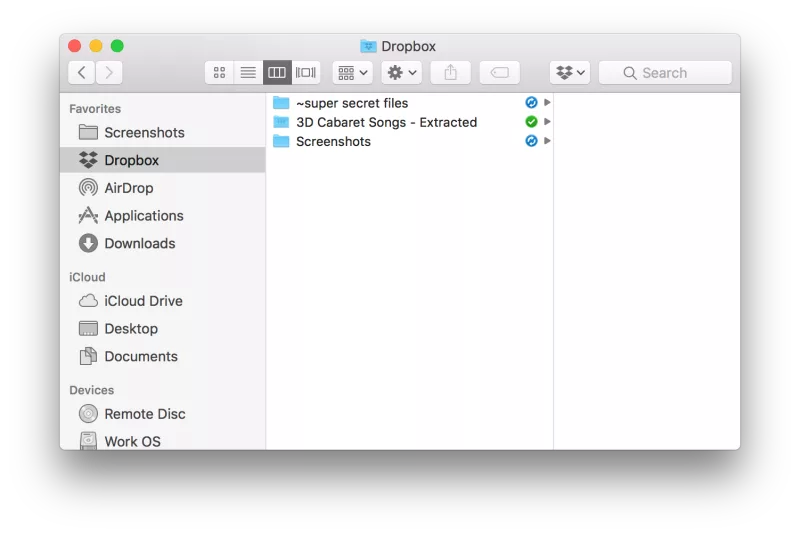Click the Downloads arrow icon
The height and width of the screenshot is (535, 800).
(88, 243)
